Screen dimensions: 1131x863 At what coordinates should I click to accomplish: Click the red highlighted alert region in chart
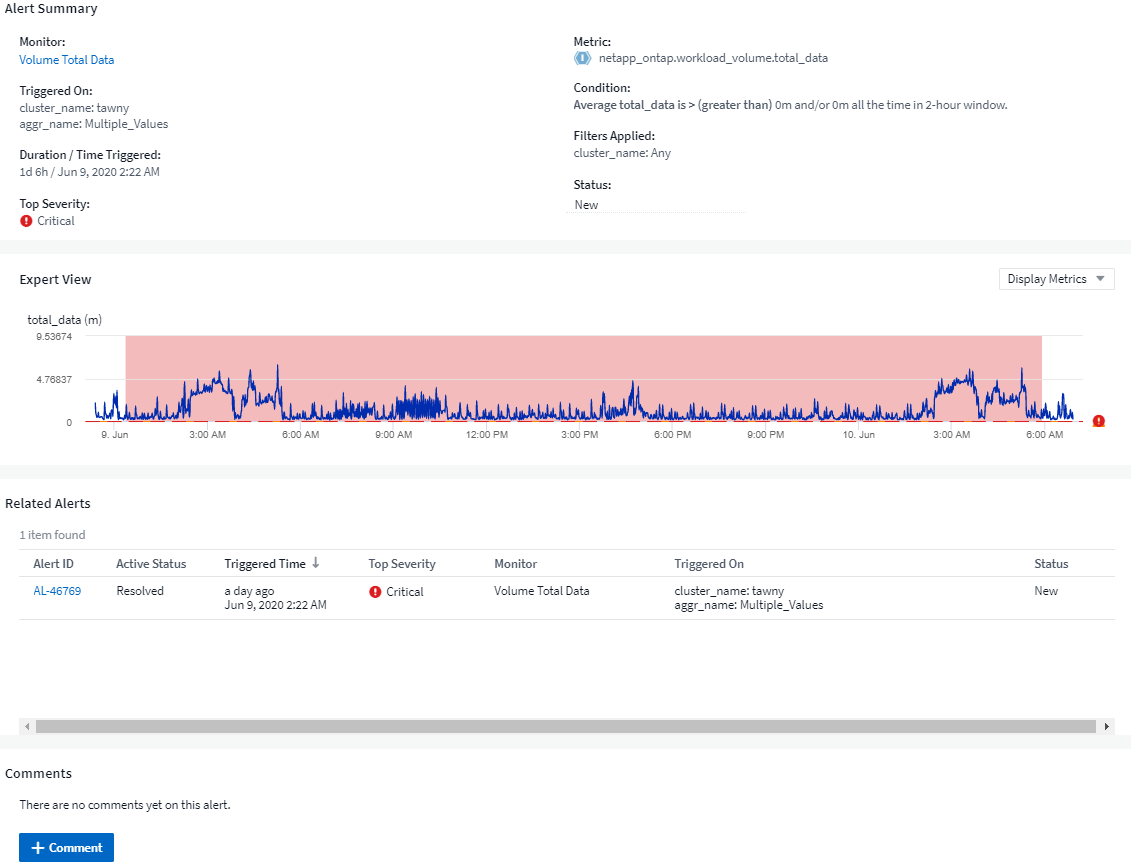click(580, 360)
